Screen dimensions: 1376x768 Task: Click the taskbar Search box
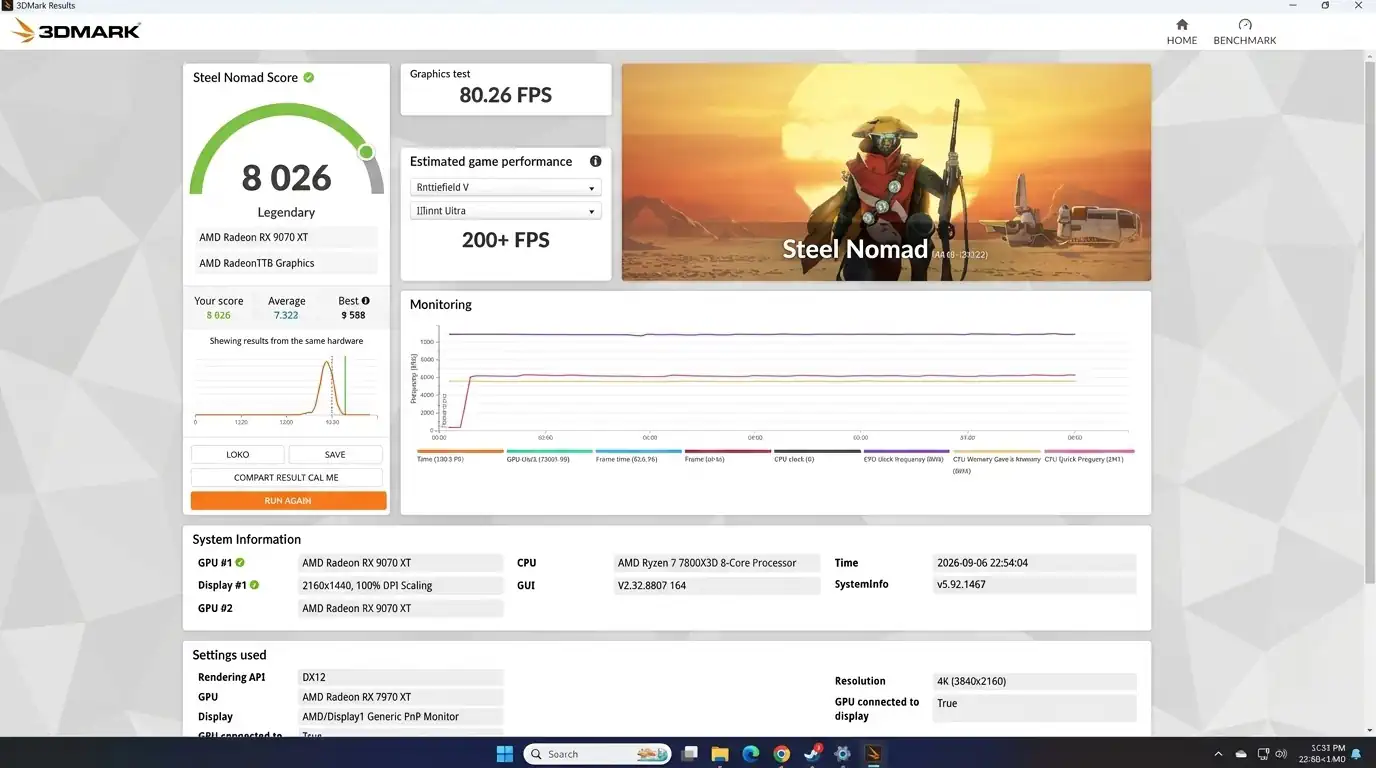(597, 753)
